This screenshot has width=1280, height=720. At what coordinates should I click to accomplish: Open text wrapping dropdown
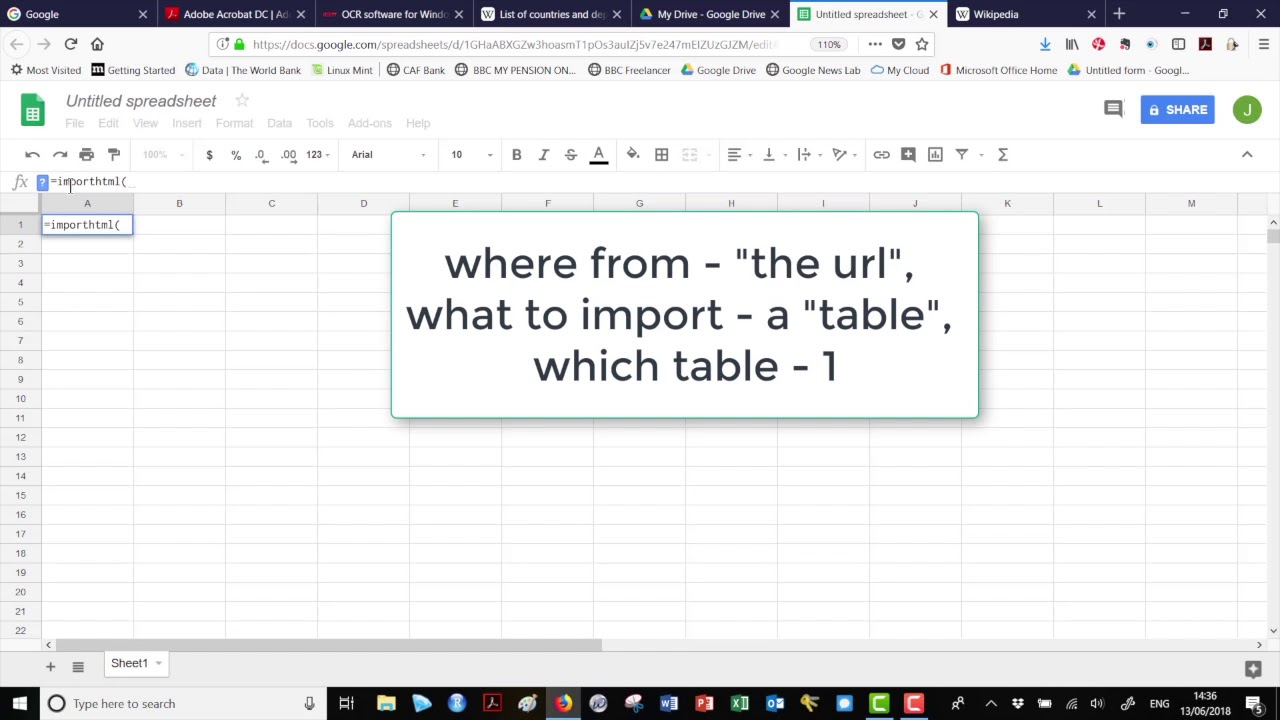coord(809,154)
